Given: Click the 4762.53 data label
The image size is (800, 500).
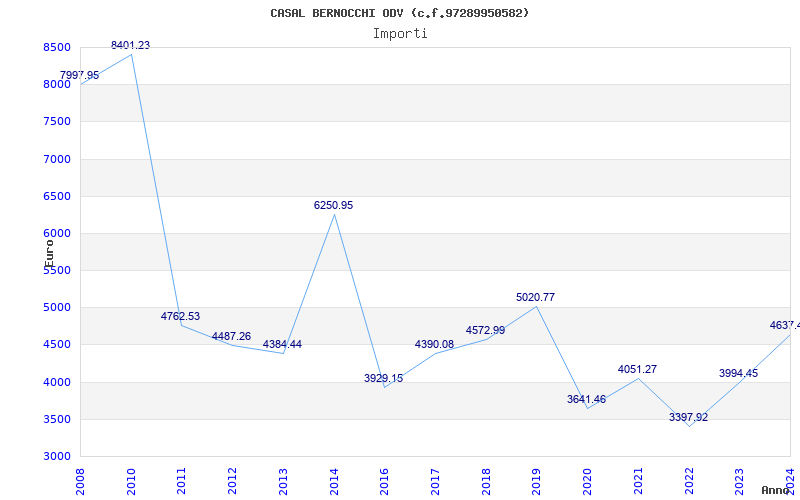Looking at the screenshot, I should [181, 316].
